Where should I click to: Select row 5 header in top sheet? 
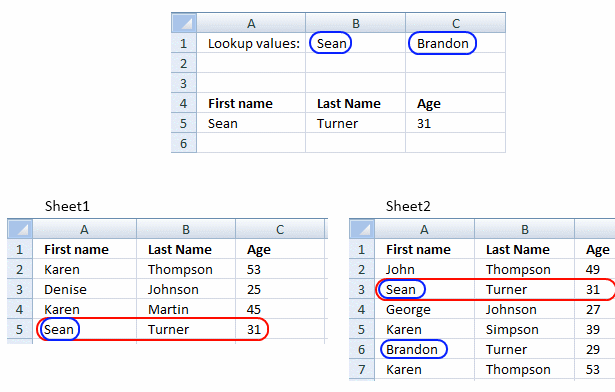184,123
